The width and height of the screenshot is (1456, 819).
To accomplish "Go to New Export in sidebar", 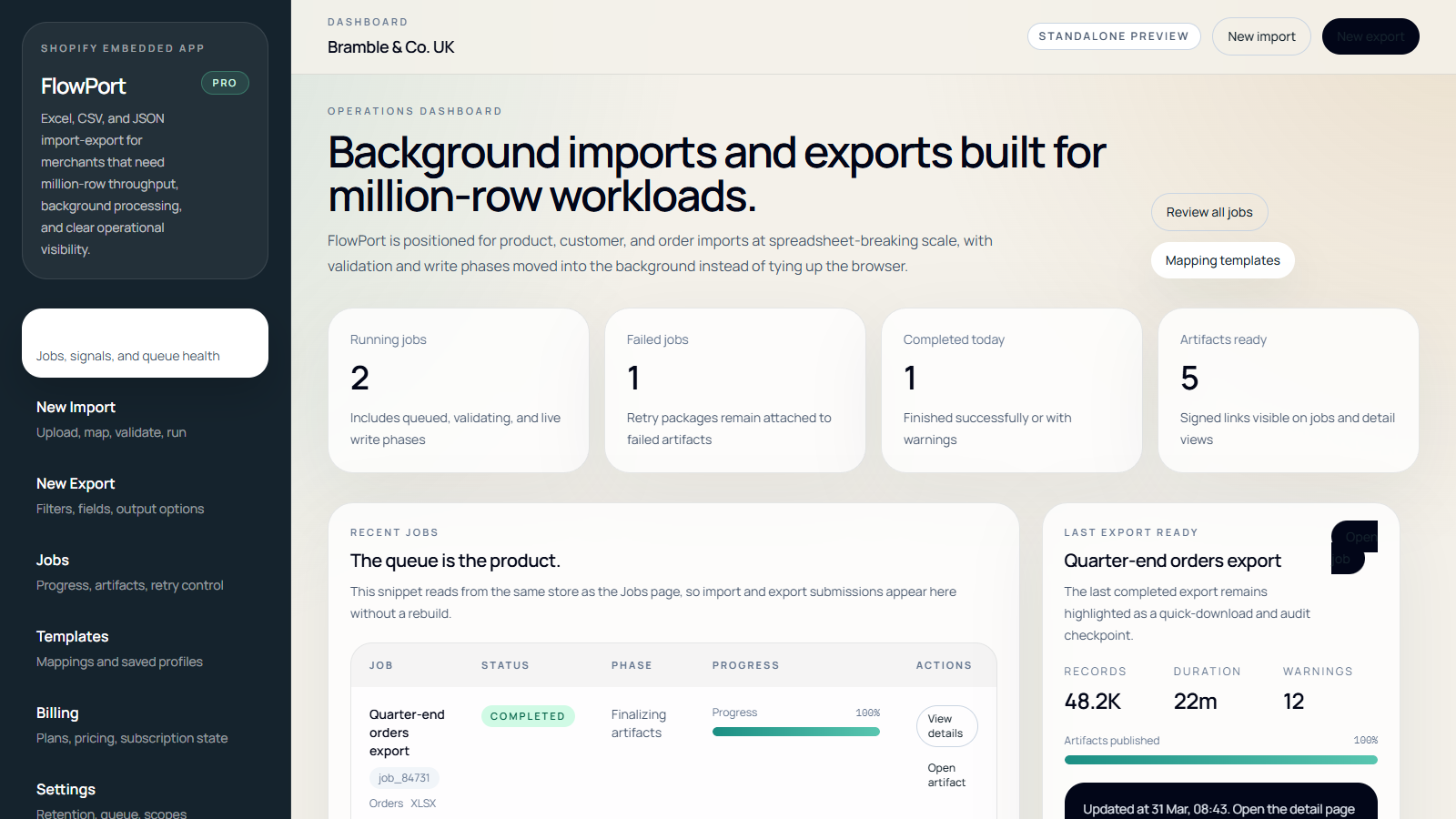I will (x=145, y=495).
